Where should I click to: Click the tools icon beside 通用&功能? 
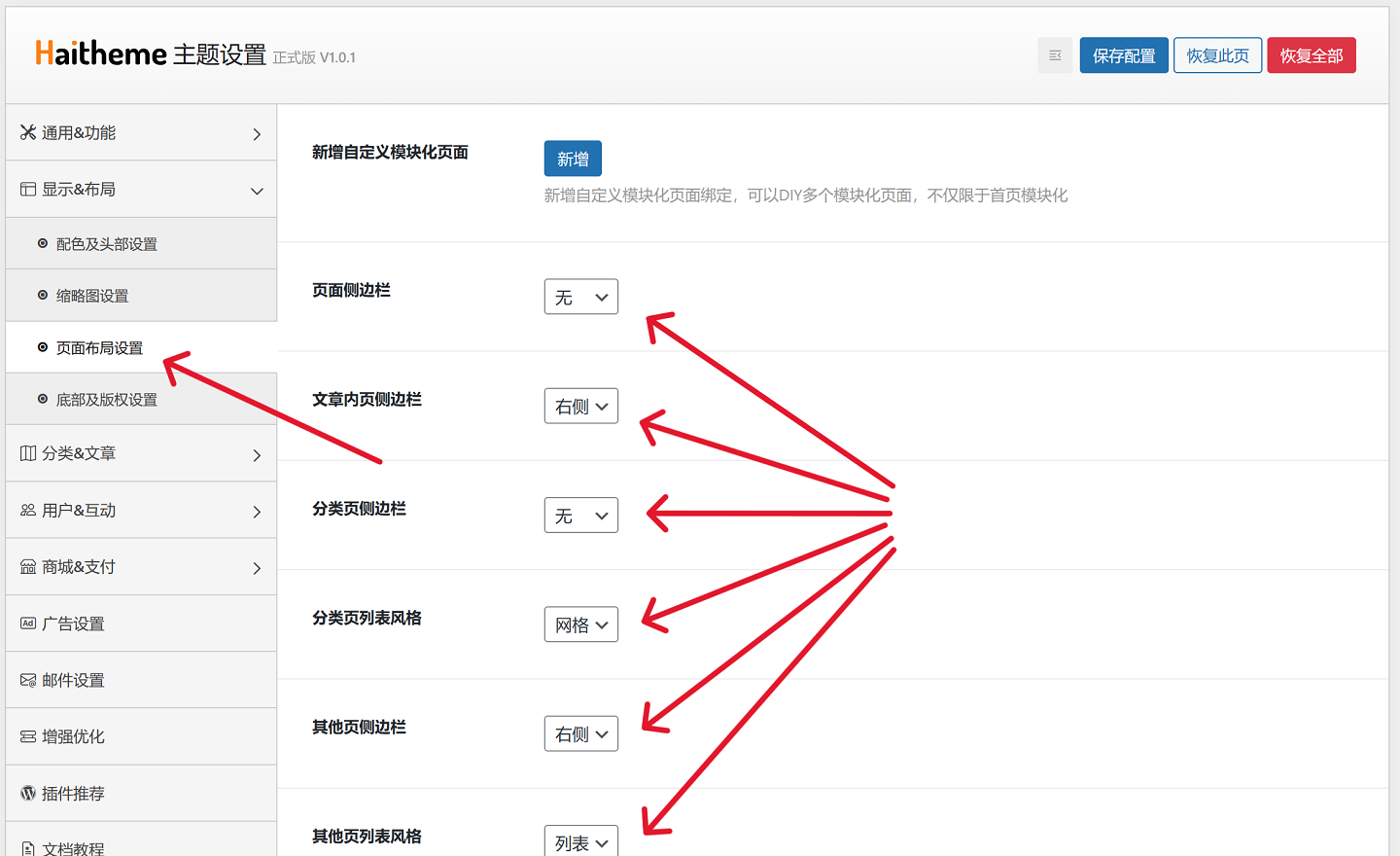pyautogui.click(x=28, y=132)
